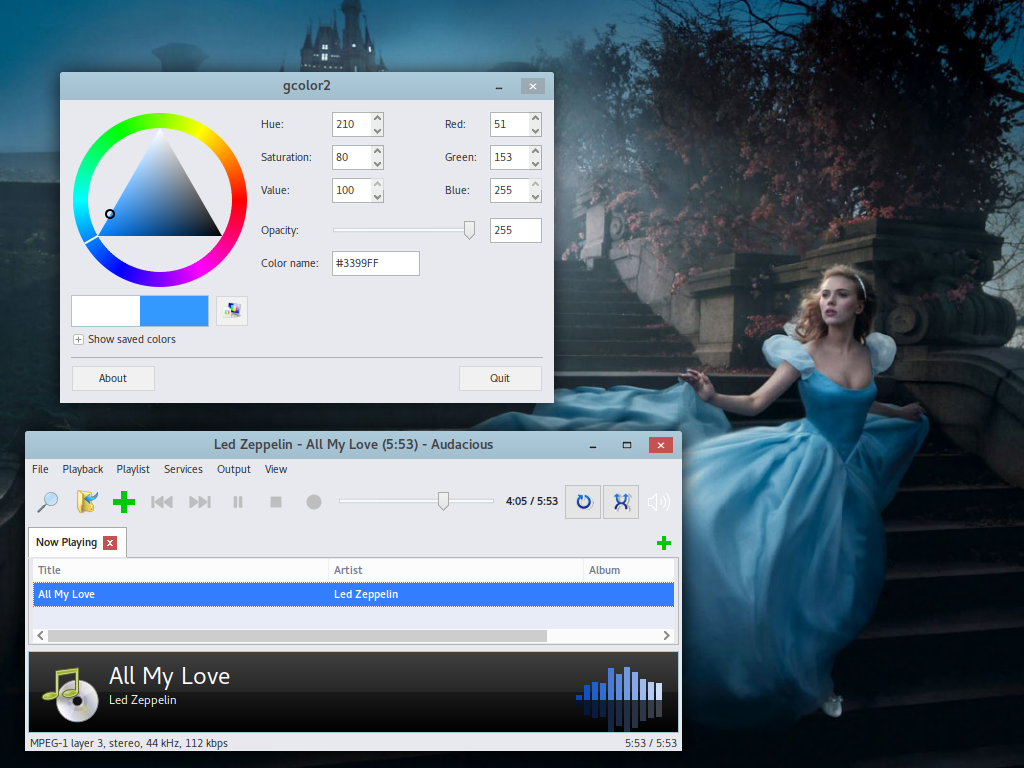Add files using the green plus toolbar icon

pyautogui.click(x=123, y=502)
